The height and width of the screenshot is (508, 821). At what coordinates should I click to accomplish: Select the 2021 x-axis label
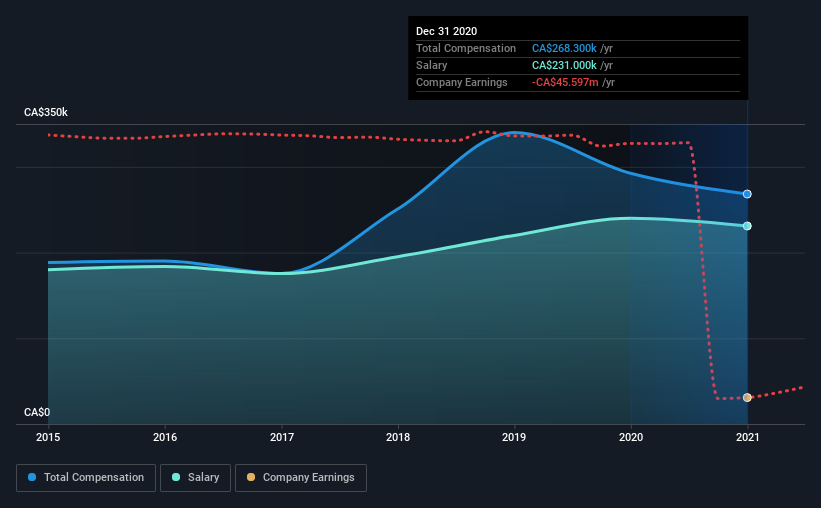(747, 437)
